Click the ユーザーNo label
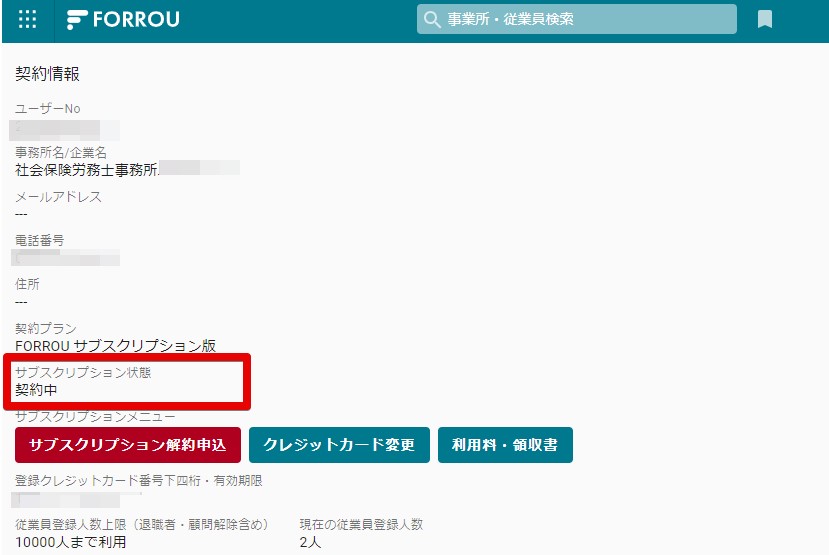 point(48,108)
